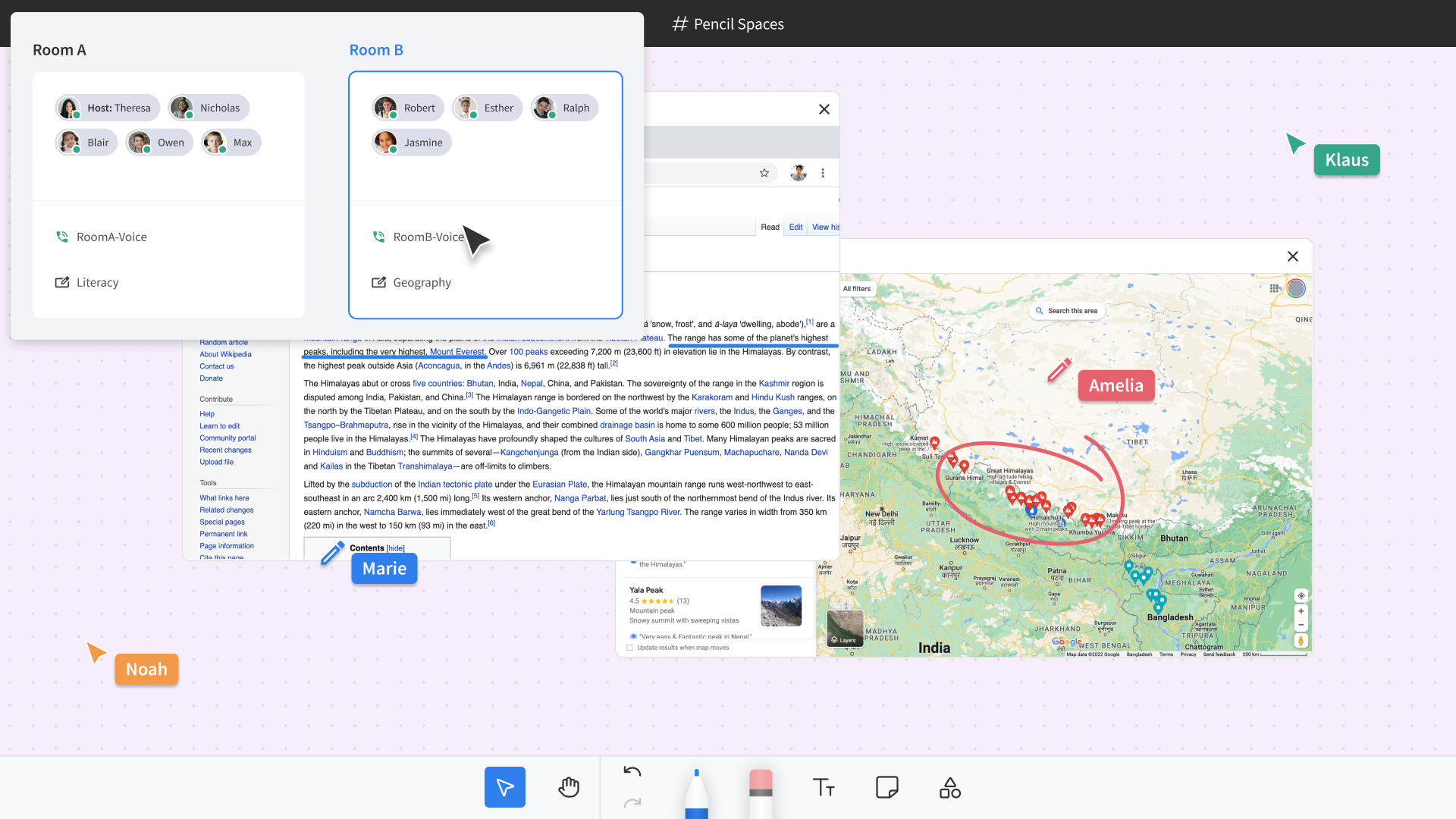Click Max participant chip

(231, 143)
